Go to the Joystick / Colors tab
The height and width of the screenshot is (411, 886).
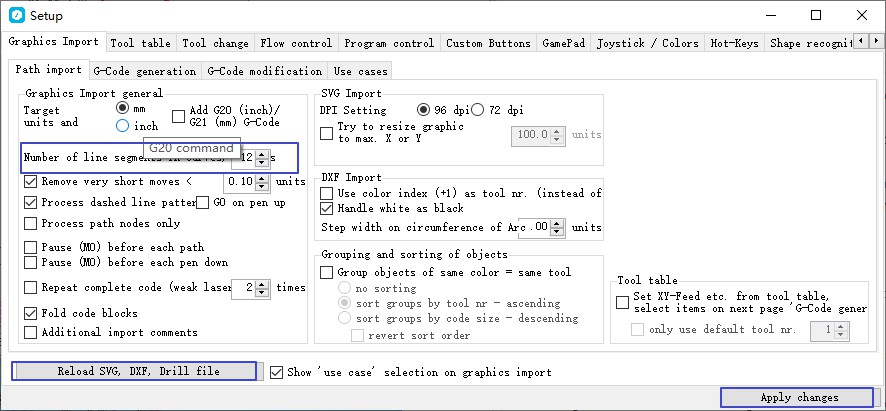click(x=647, y=43)
